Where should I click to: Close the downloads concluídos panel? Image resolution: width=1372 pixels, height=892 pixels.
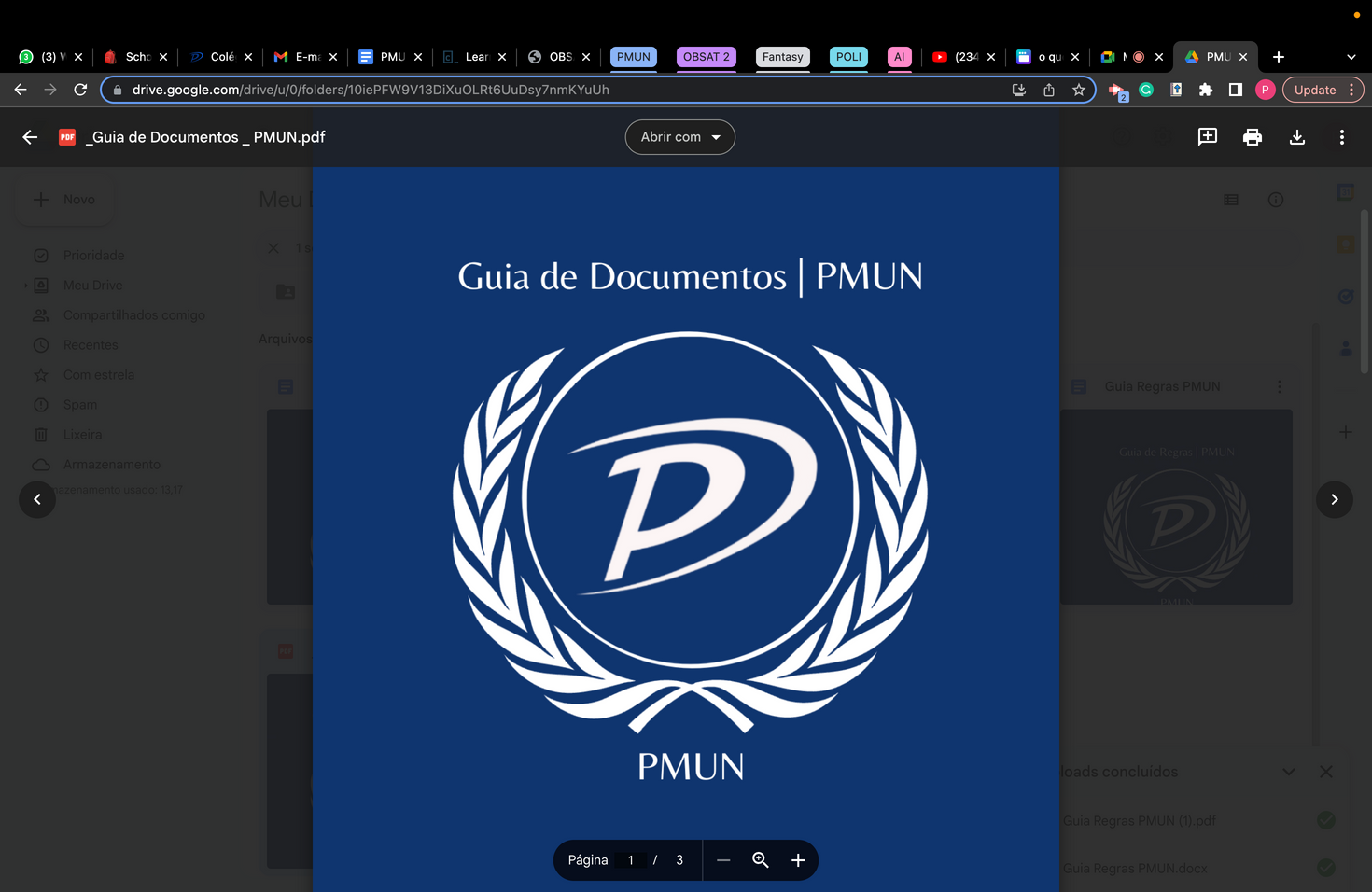pos(1326,772)
